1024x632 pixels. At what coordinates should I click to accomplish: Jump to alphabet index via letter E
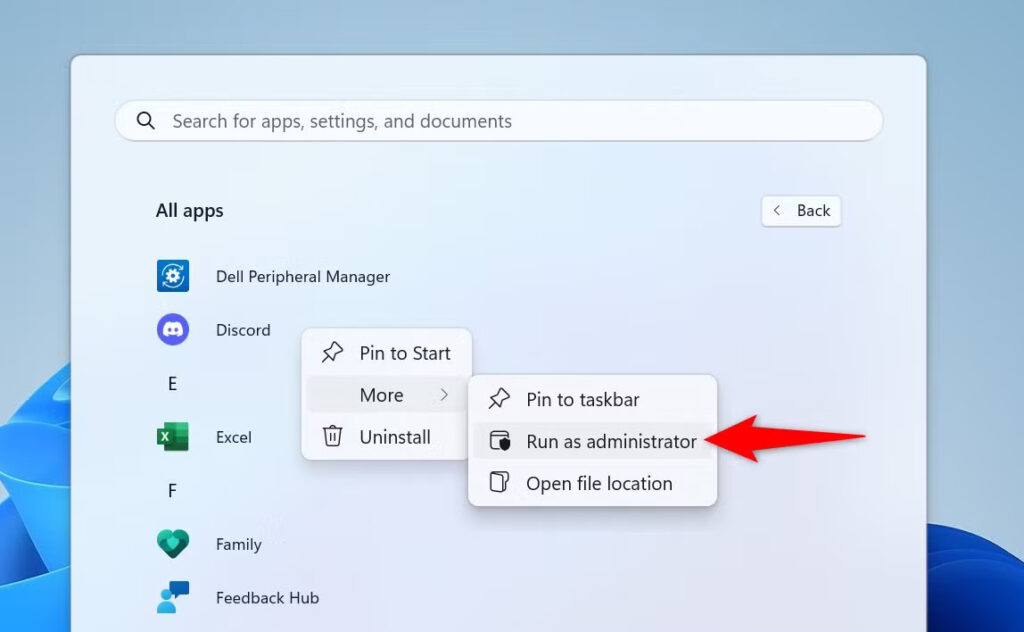pos(172,383)
